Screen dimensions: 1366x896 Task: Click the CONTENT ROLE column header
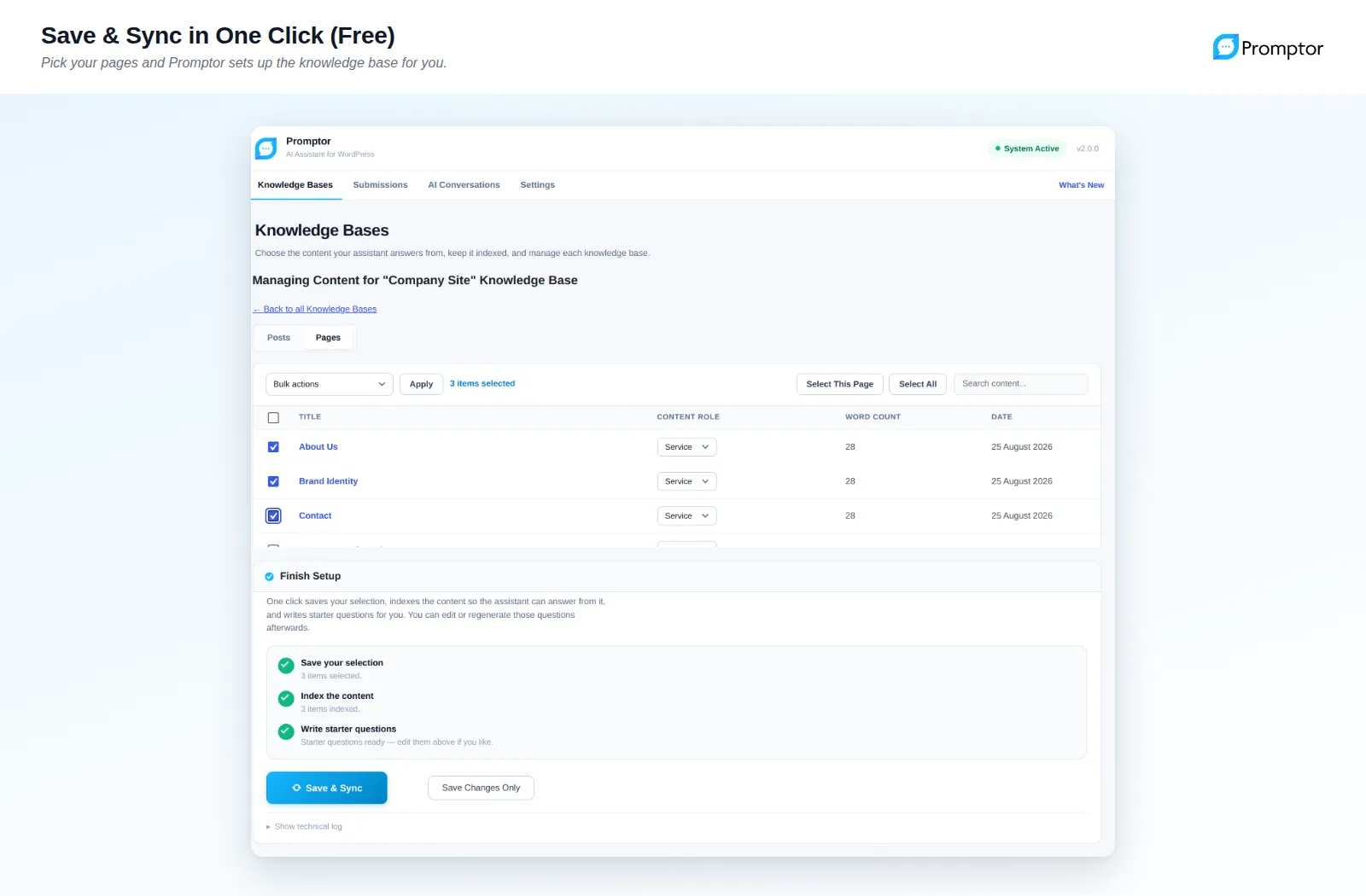688,417
